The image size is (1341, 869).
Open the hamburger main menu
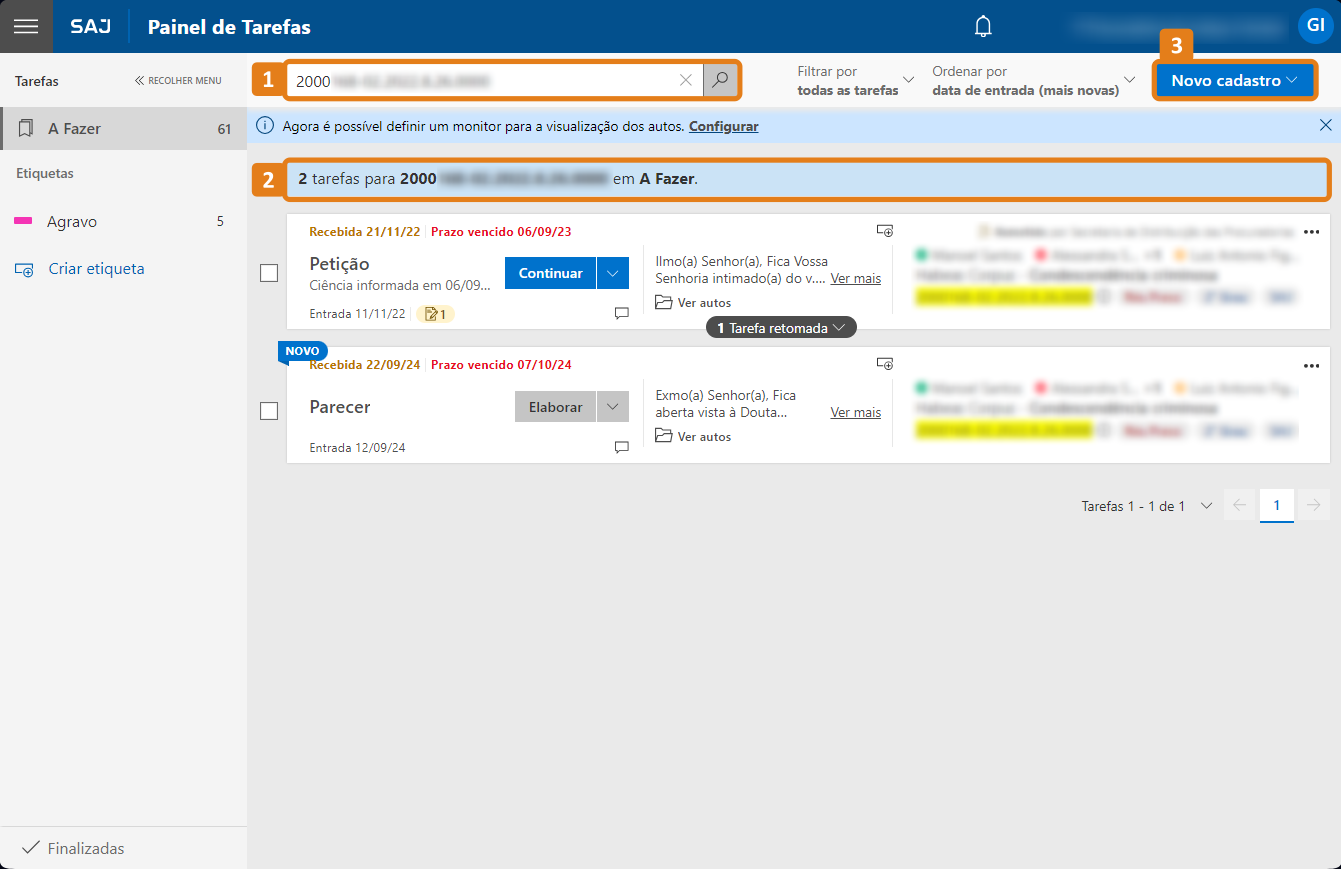tap(25, 26)
